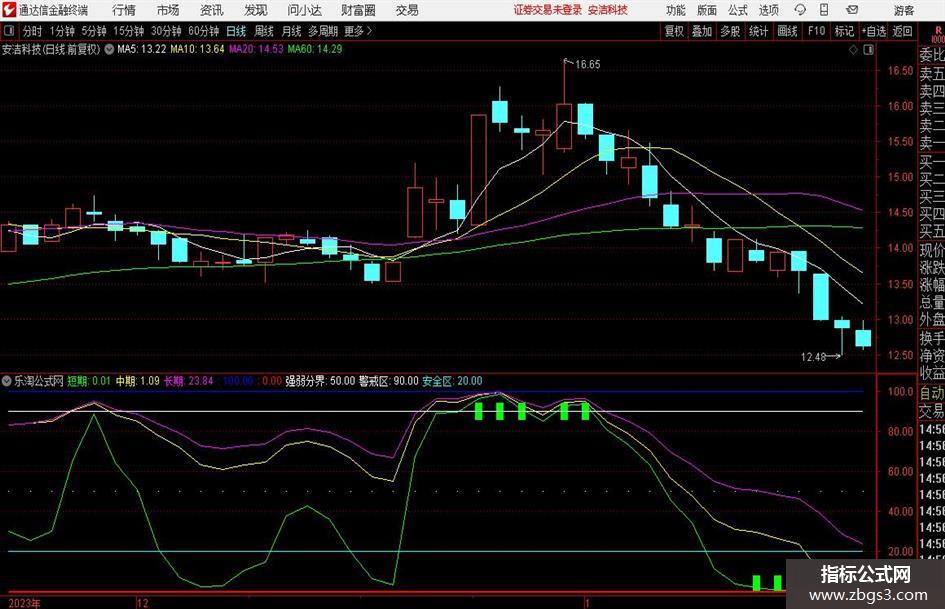
Task: Click the MA20: 14.53 value
Action: click(256, 49)
